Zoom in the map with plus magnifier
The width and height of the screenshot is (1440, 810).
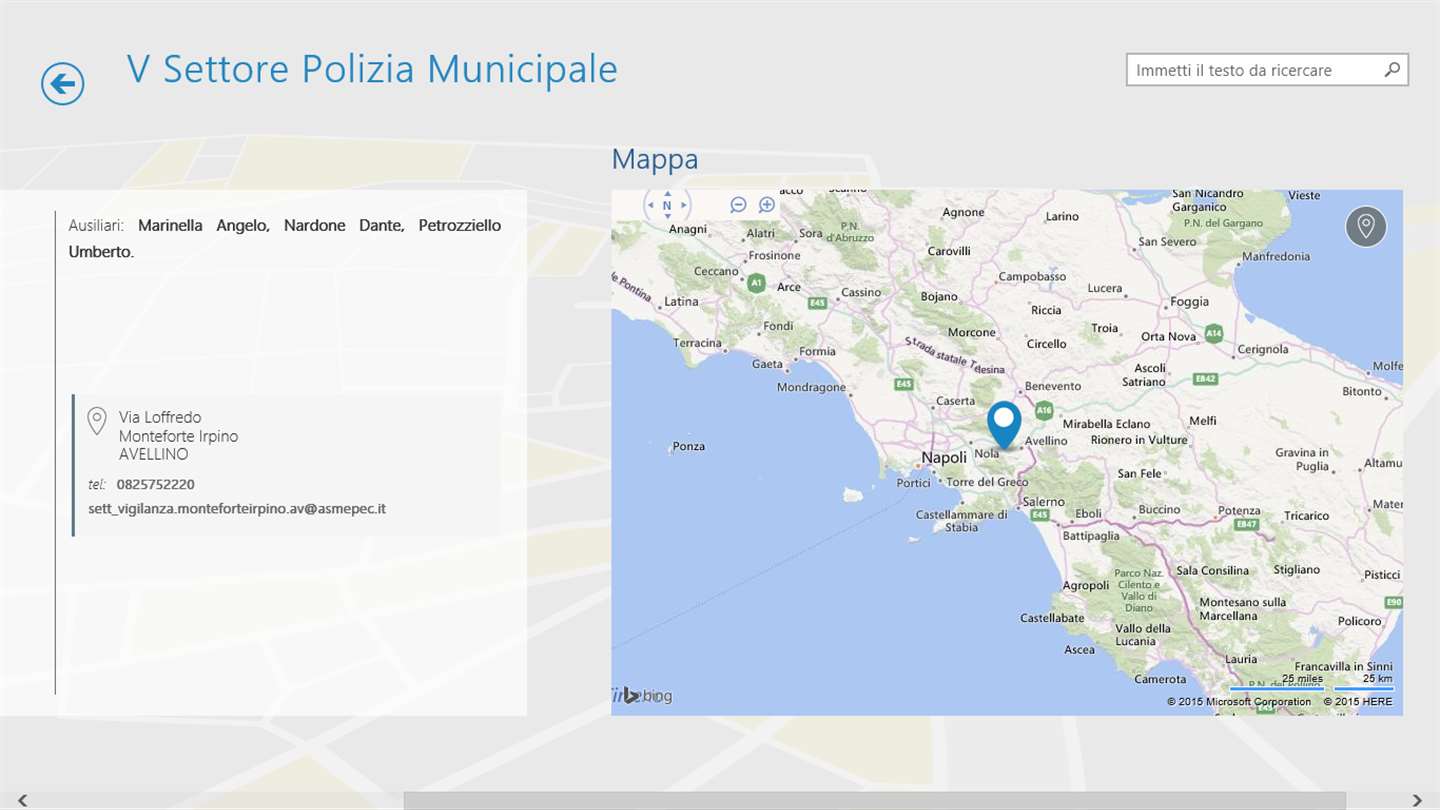point(767,205)
